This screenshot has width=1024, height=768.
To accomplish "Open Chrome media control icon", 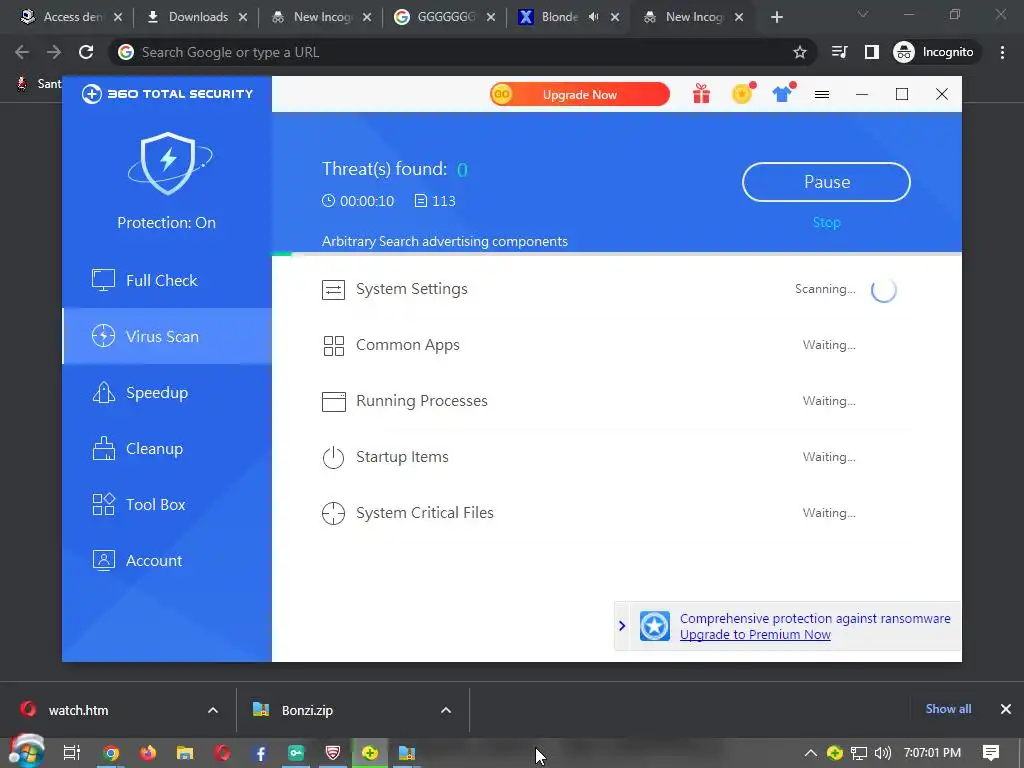I will [x=839, y=52].
